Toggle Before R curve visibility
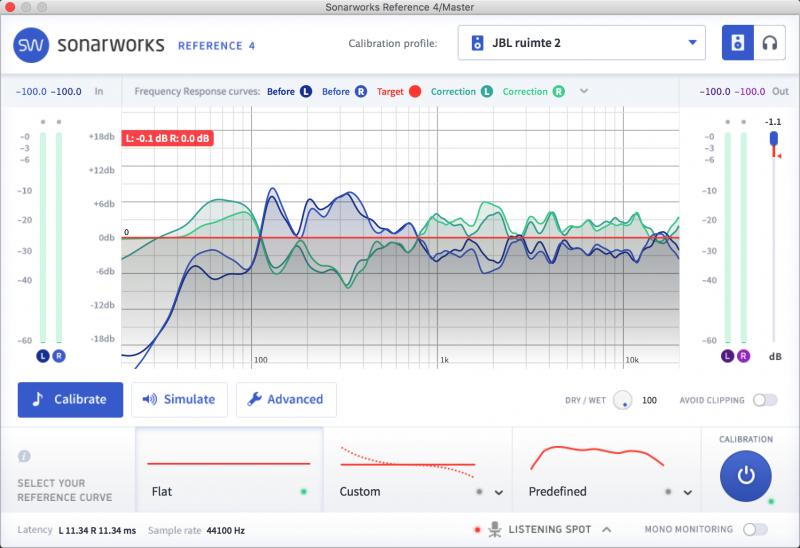 click(361, 91)
